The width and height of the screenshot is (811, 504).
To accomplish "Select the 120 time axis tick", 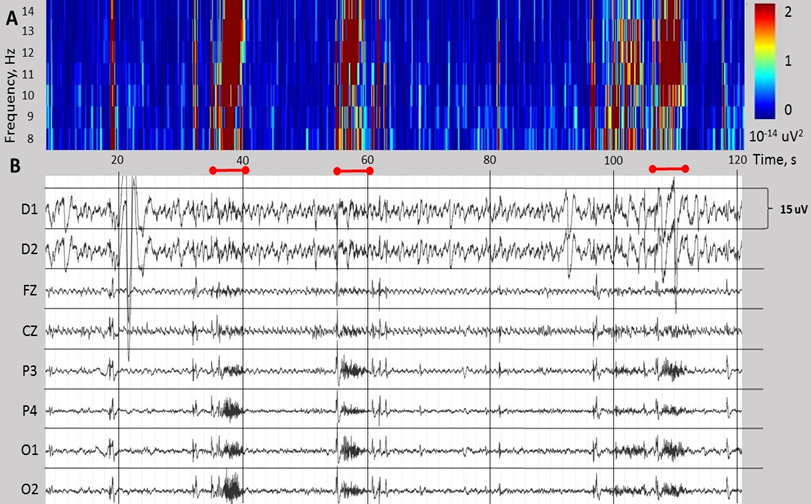I will tap(736, 160).
